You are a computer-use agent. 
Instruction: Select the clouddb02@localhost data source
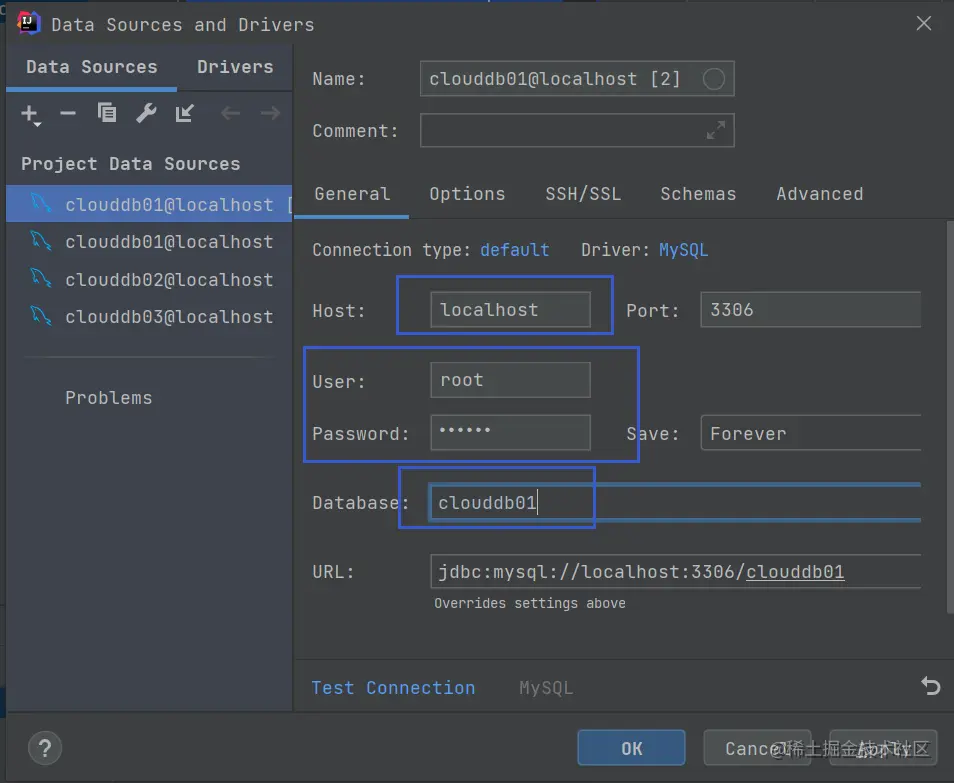click(x=149, y=279)
